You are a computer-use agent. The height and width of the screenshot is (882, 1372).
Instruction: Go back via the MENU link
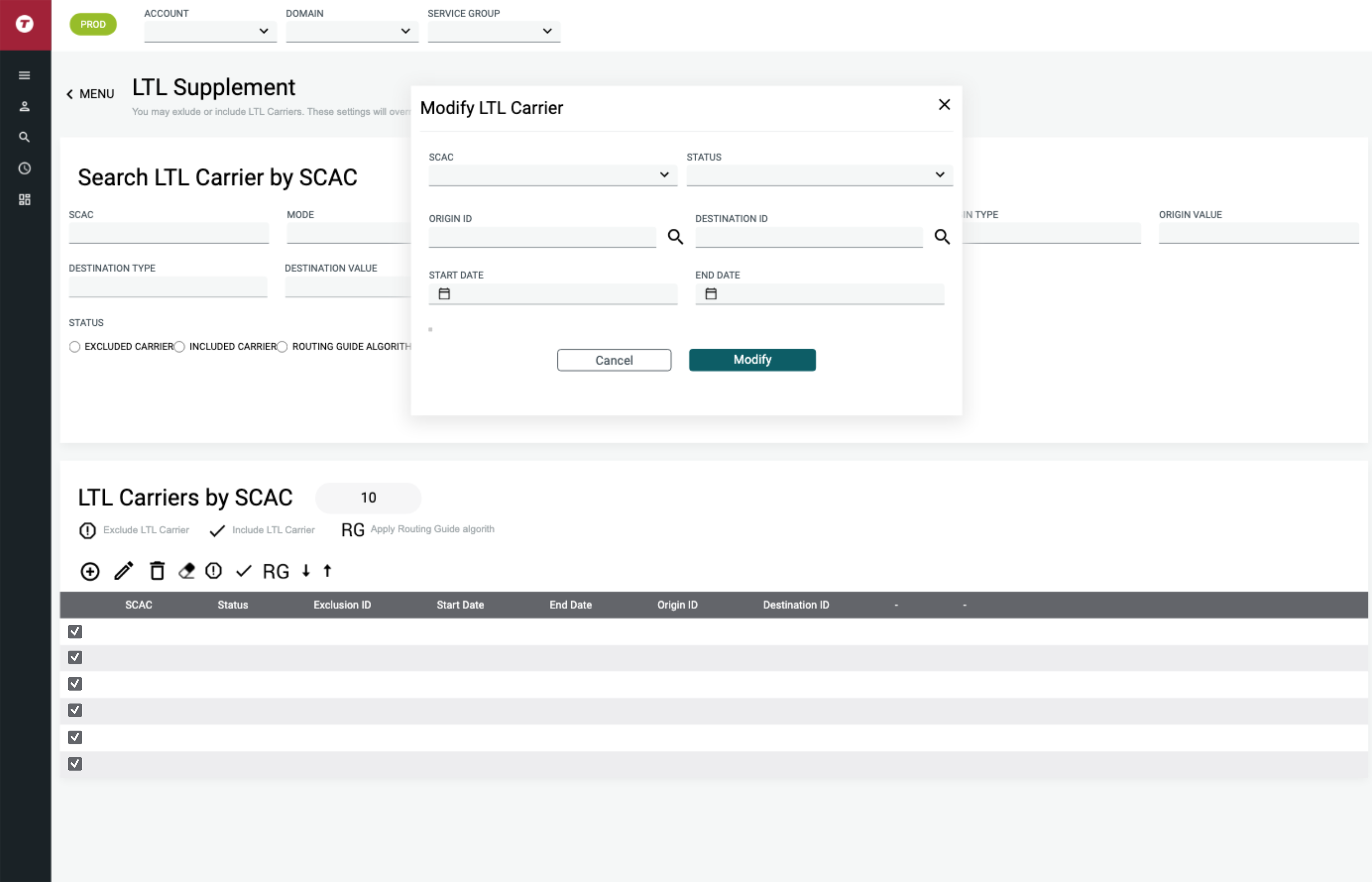(90, 94)
